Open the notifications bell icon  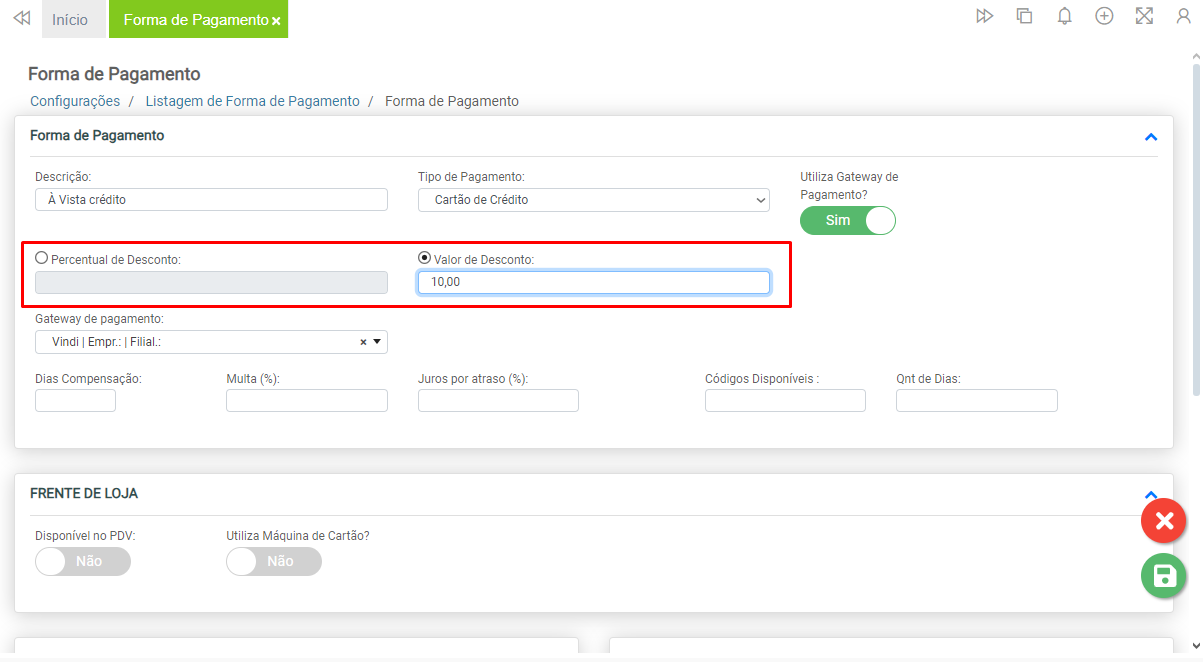(1065, 16)
